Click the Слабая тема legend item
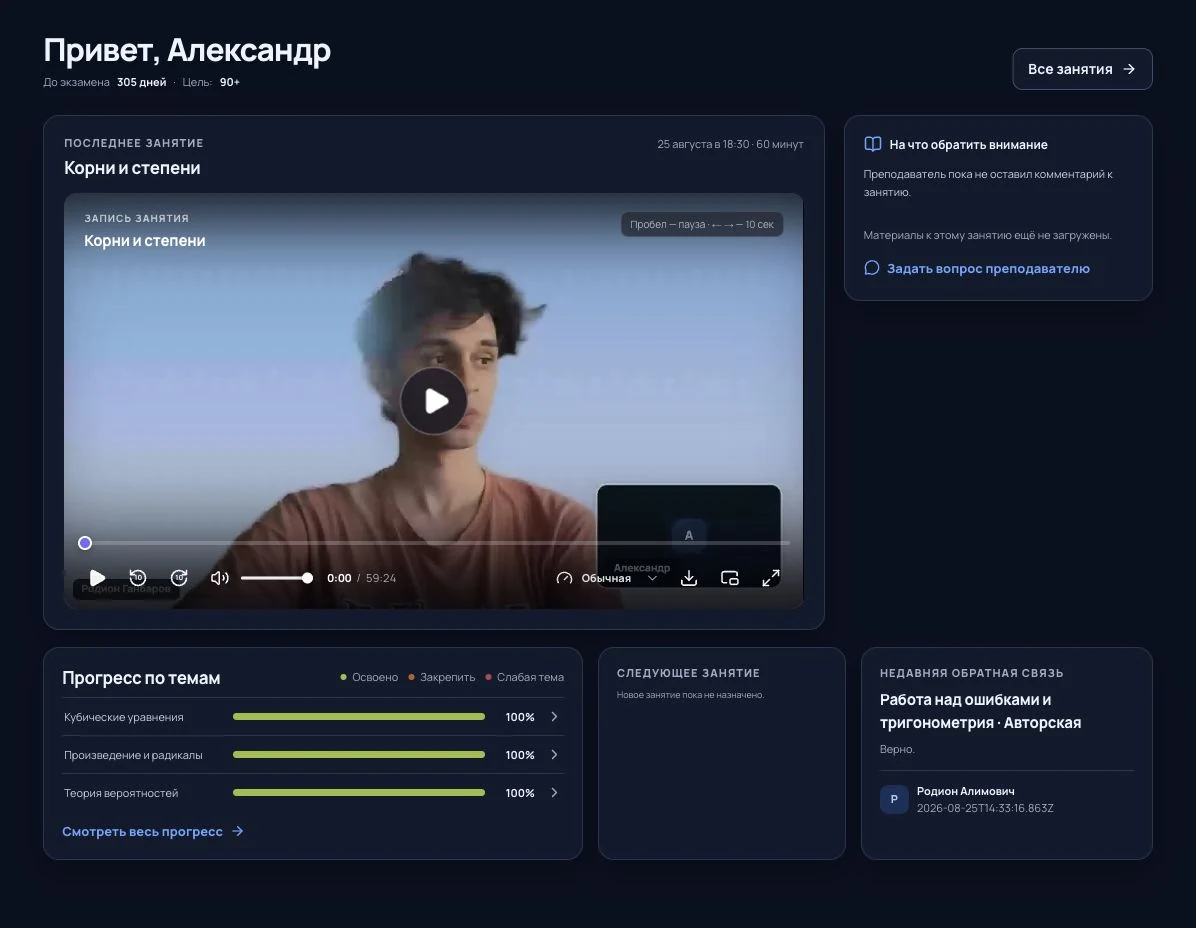The width and height of the screenshot is (1196, 928). click(x=525, y=677)
